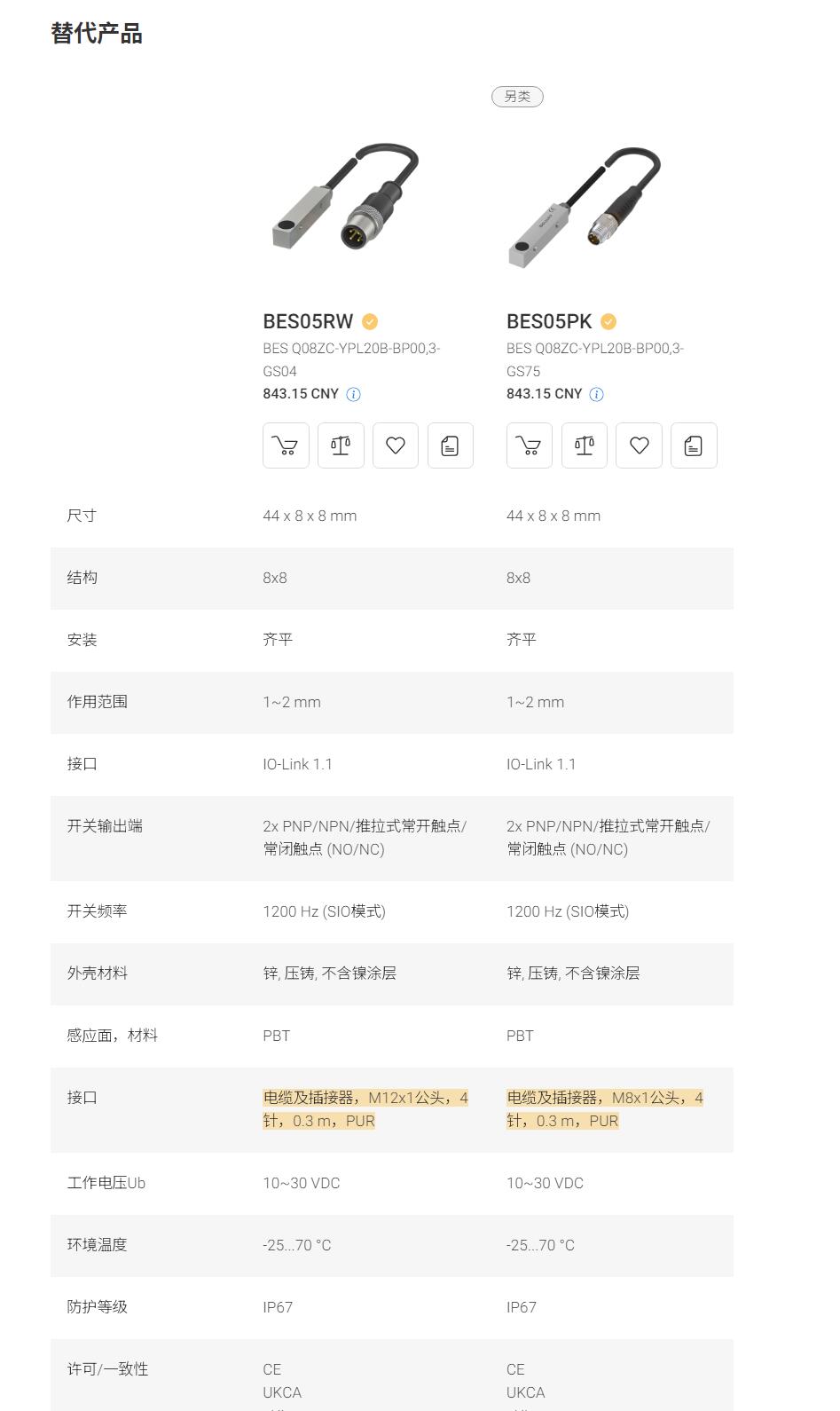840x1411 pixels.
Task: Click the 许可/一致性 row label
Action: coord(108,1369)
